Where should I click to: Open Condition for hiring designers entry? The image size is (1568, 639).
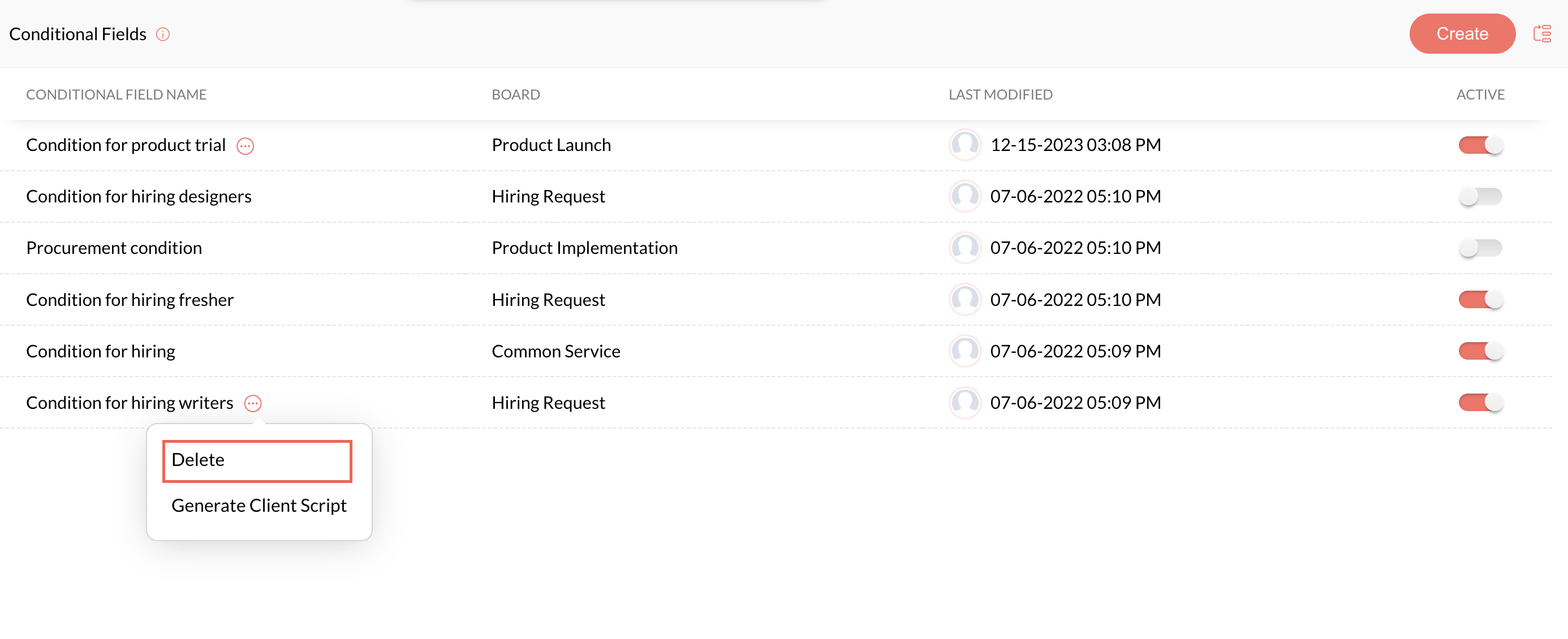[x=139, y=197]
